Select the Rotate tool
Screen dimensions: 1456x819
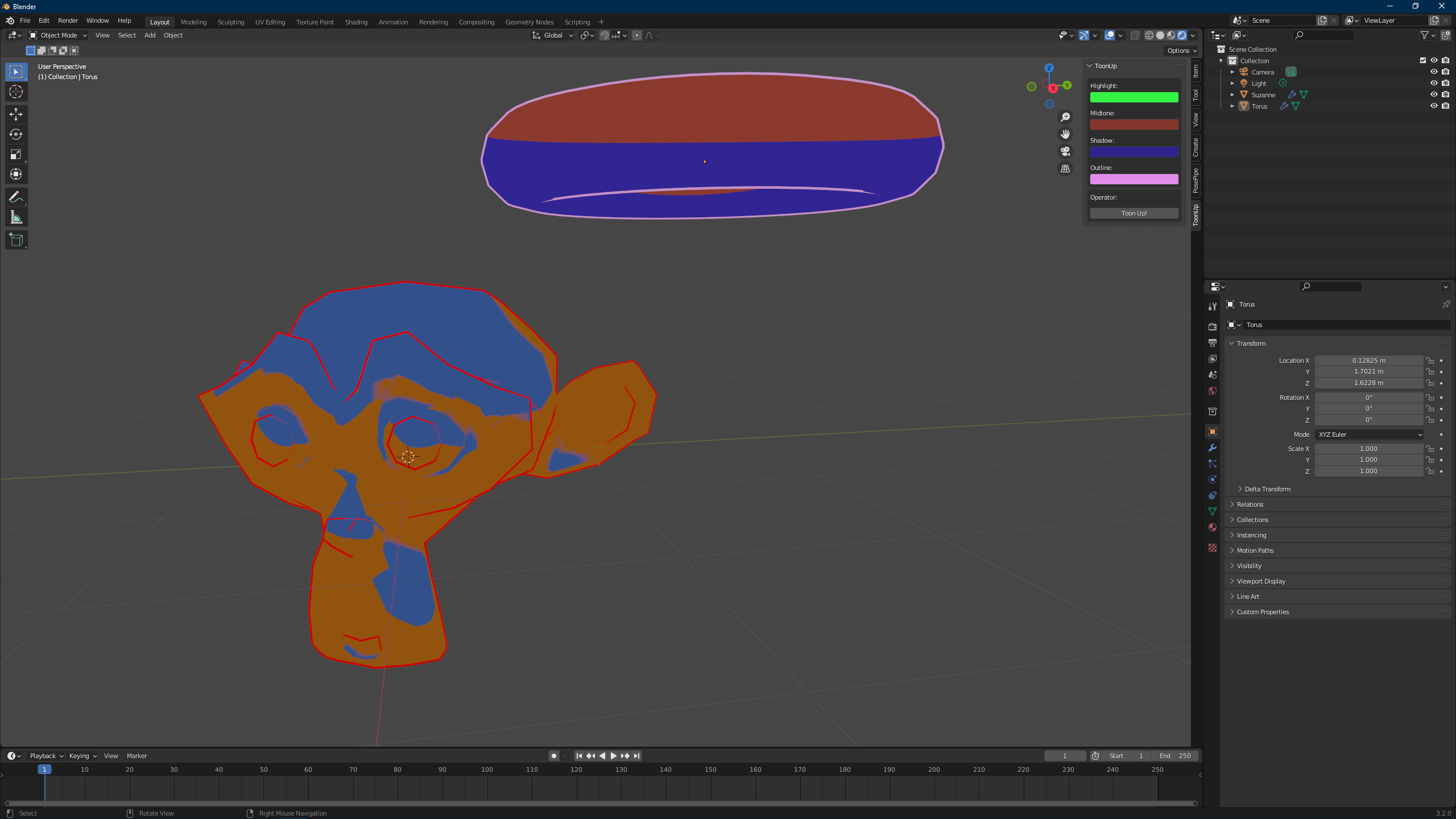pyautogui.click(x=16, y=134)
